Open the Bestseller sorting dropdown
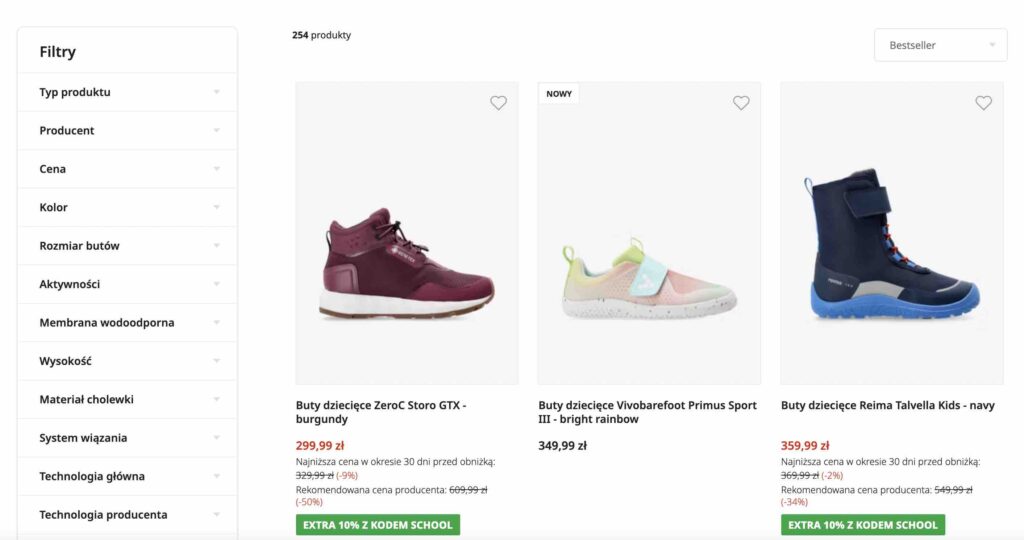The height and width of the screenshot is (540, 1024). tap(940, 45)
